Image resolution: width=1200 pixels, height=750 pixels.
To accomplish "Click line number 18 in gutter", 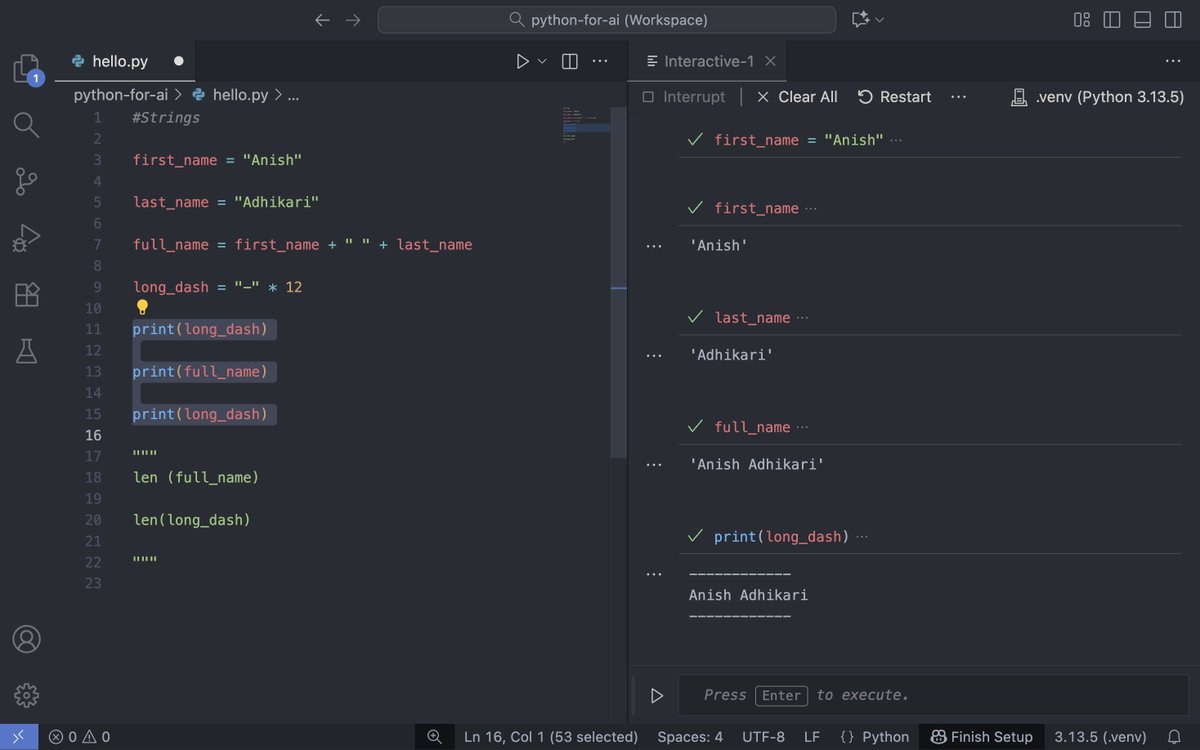I will point(93,478).
